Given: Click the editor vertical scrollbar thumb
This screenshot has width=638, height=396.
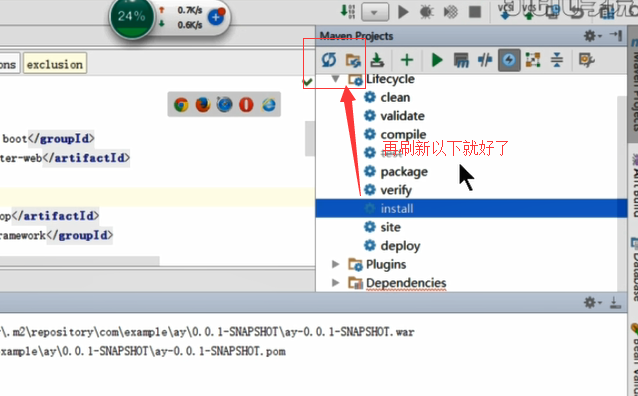Looking at the screenshot, I should point(310,138).
